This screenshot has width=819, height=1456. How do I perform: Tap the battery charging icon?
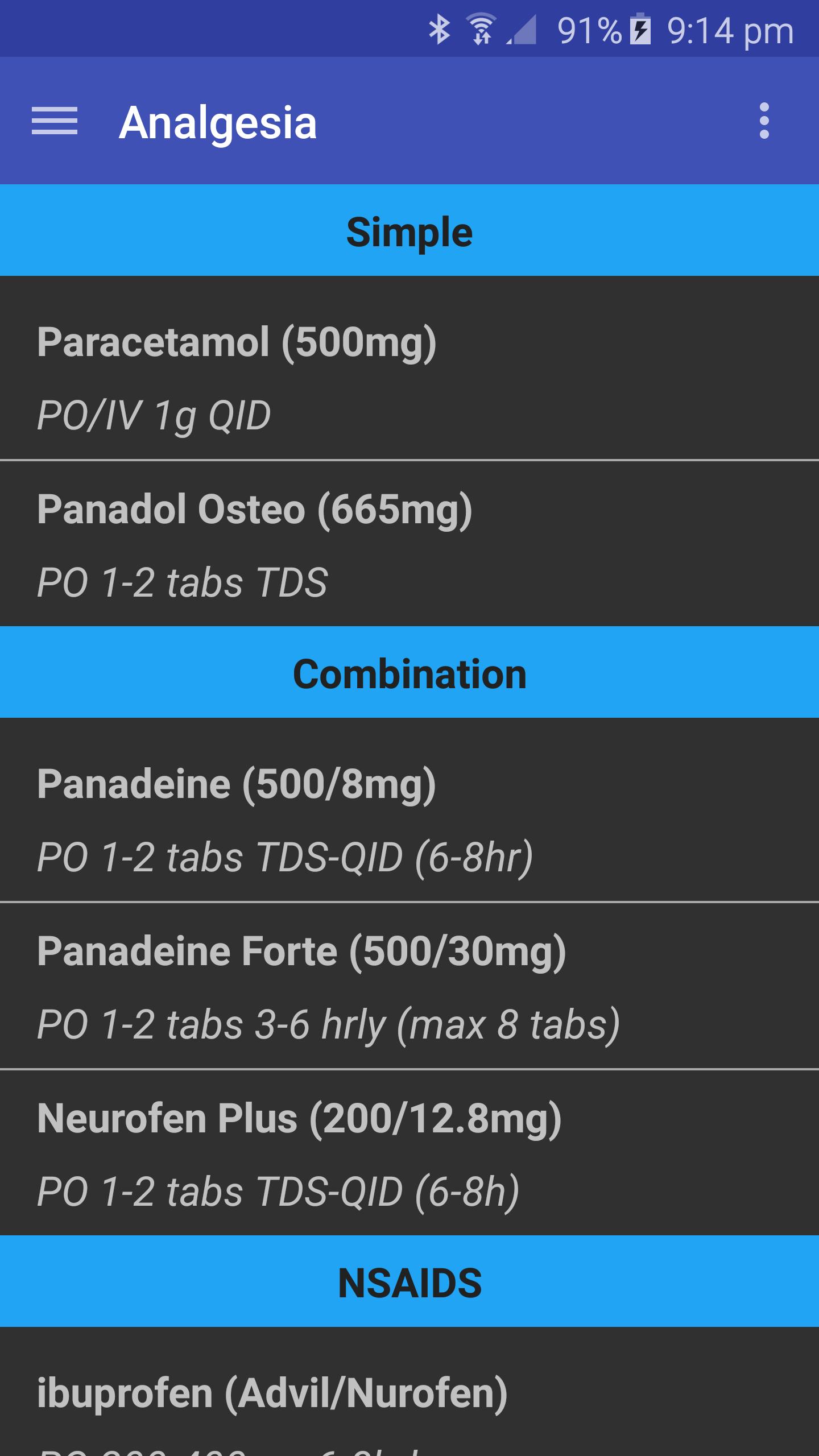point(640,30)
